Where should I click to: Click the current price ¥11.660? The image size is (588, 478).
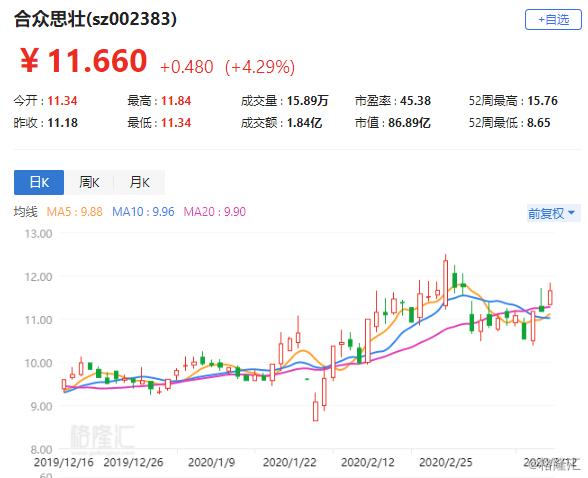pyautogui.click(x=83, y=60)
